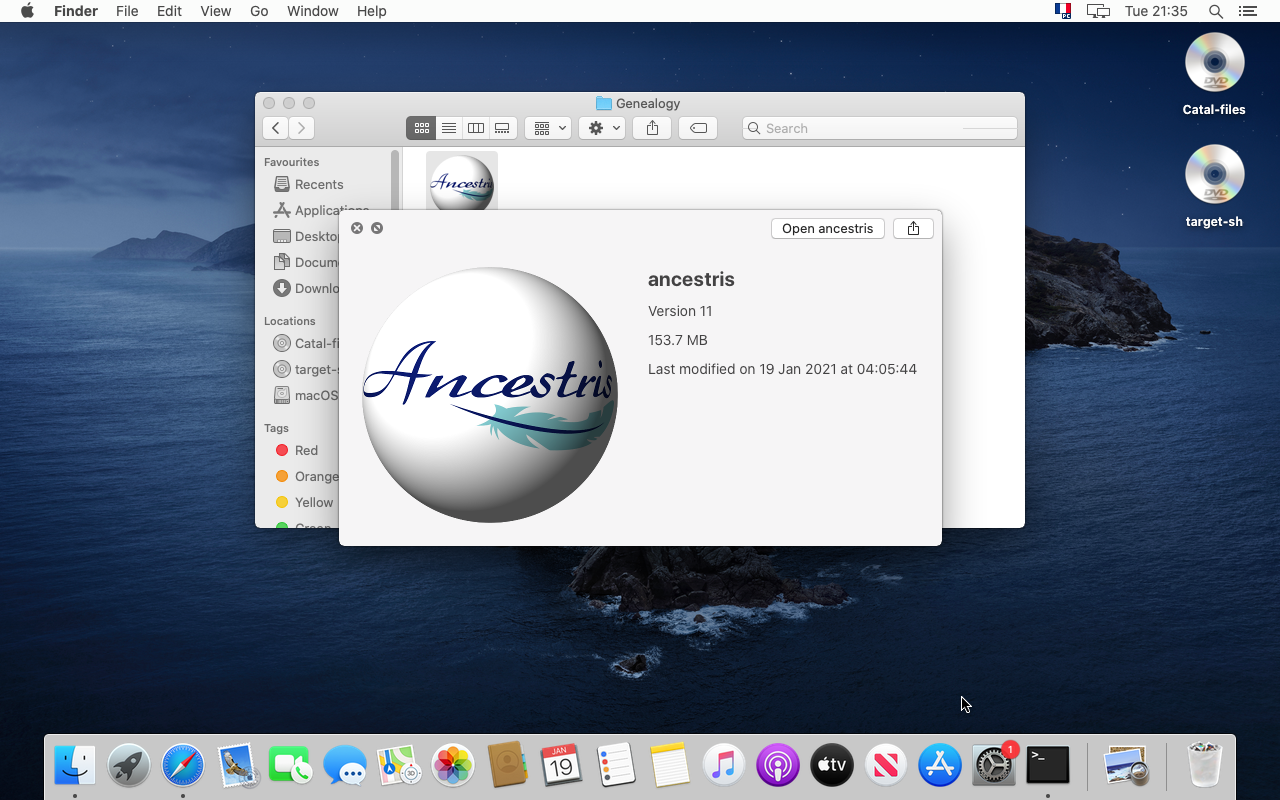Select Catal-files DVD on desktop
Screen dimensions: 1280x800
click(1214, 74)
